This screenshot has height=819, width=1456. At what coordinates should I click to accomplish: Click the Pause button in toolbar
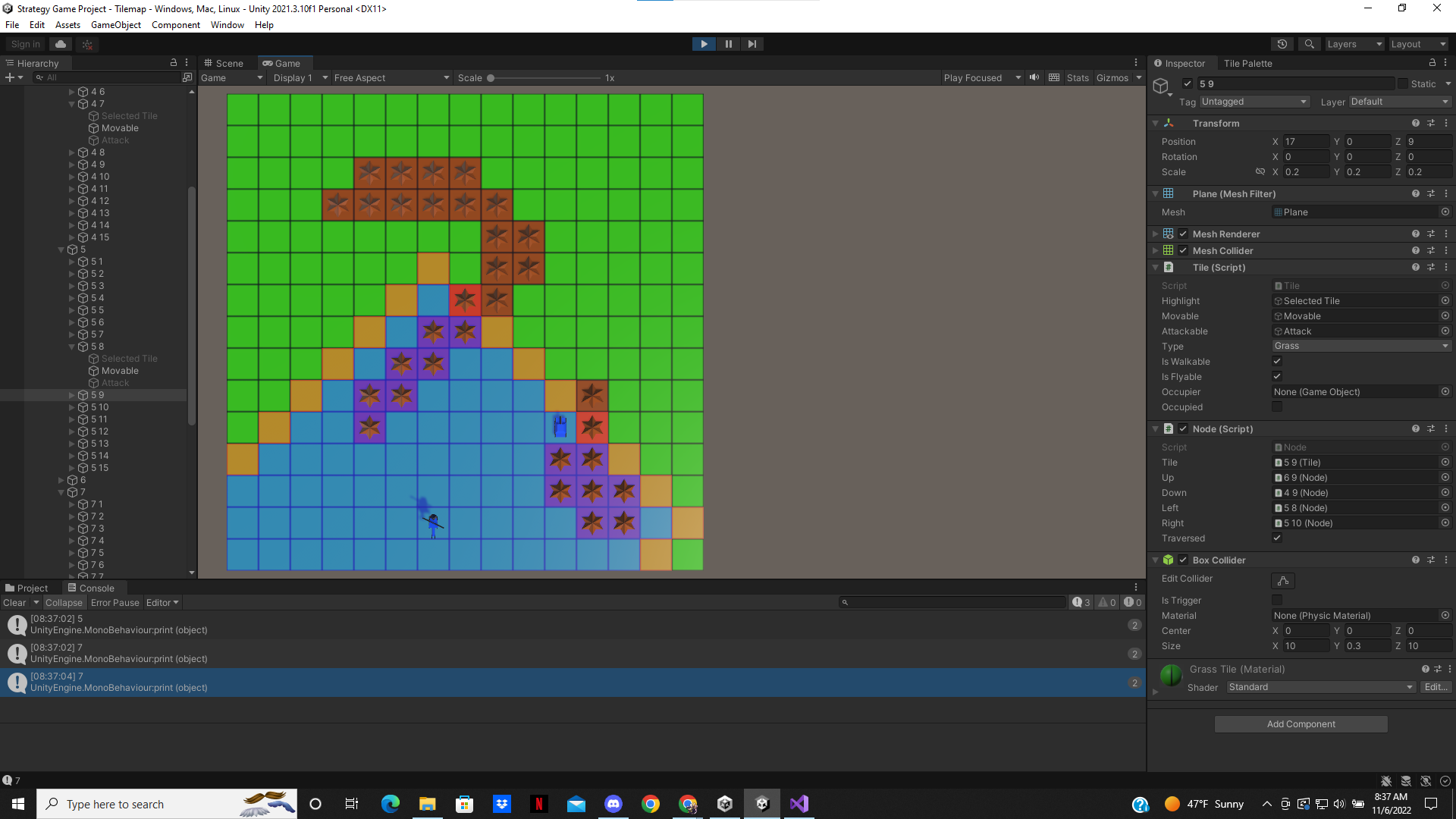click(728, 44)
